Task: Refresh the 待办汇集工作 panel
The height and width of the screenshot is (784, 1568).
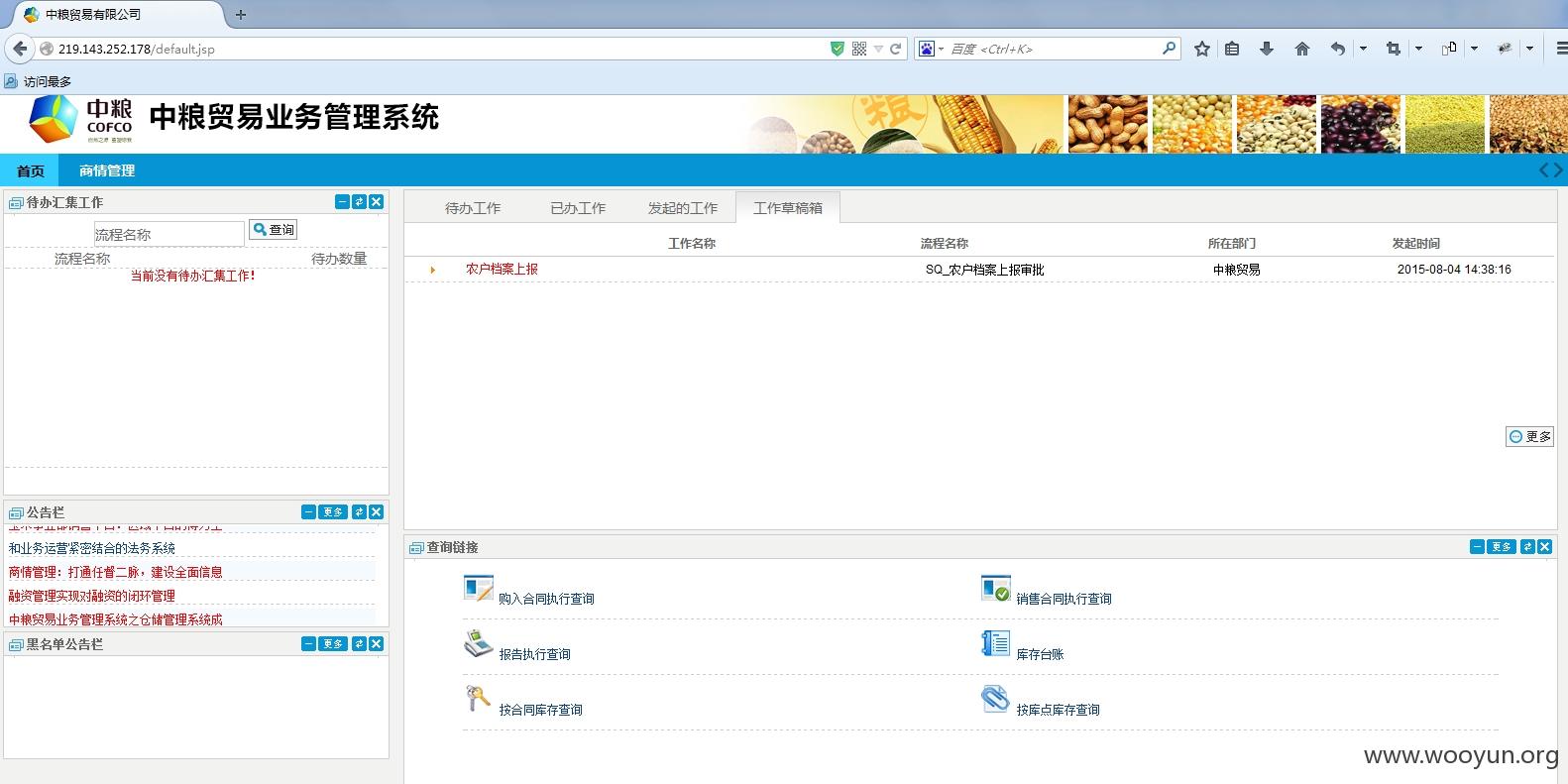Action: 359,202
